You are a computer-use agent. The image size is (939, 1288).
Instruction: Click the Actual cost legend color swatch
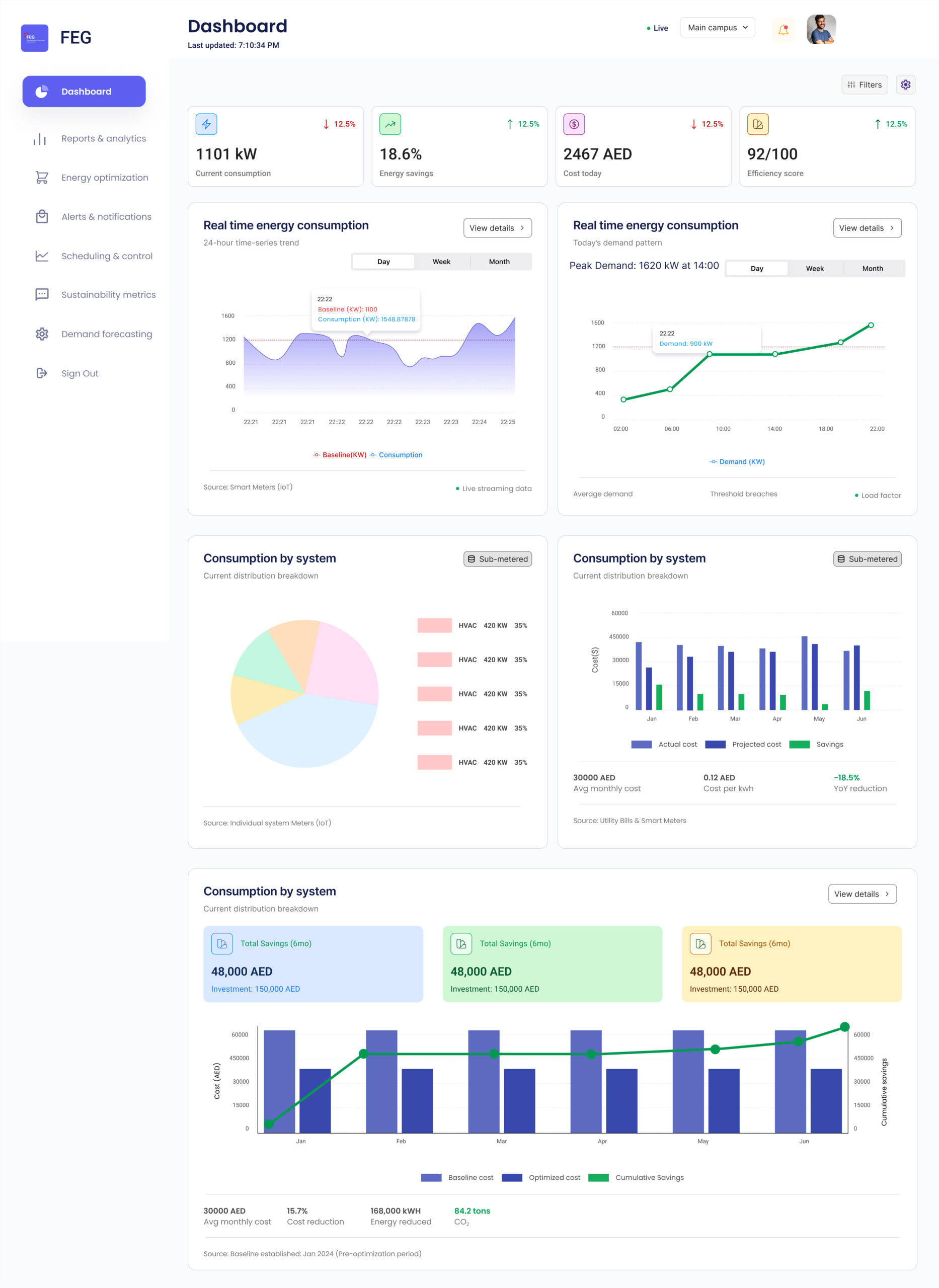641,744
